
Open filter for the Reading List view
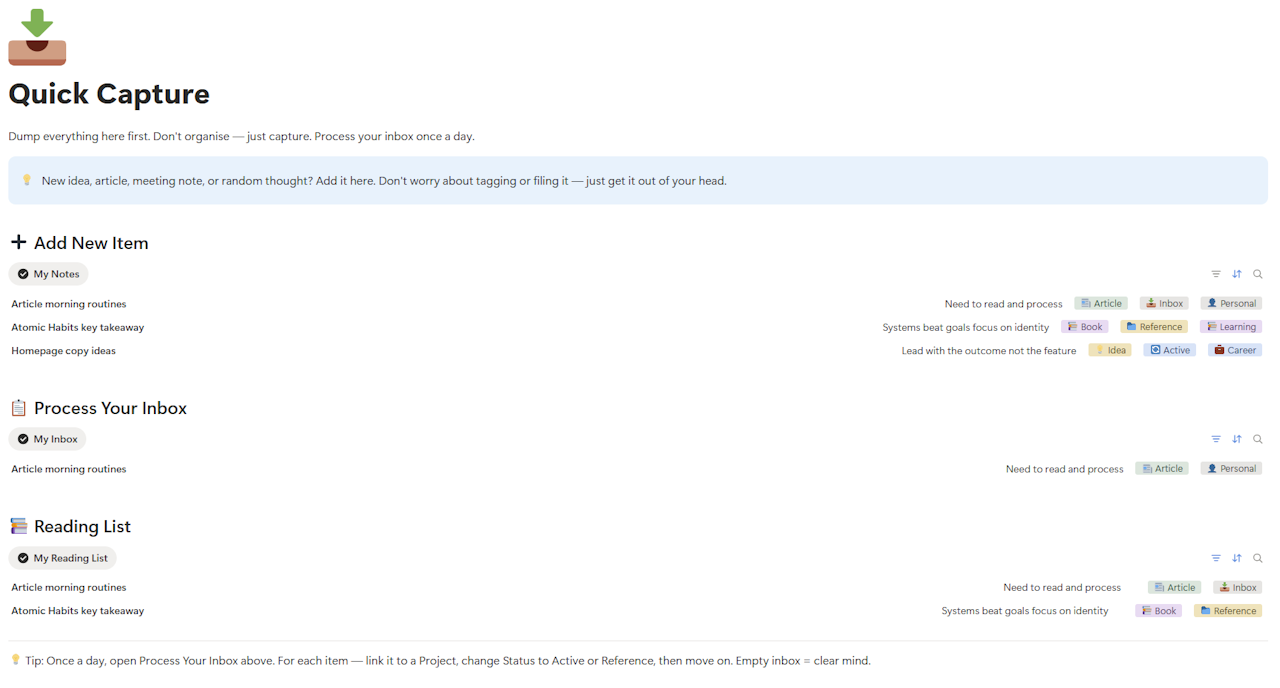1216,558
